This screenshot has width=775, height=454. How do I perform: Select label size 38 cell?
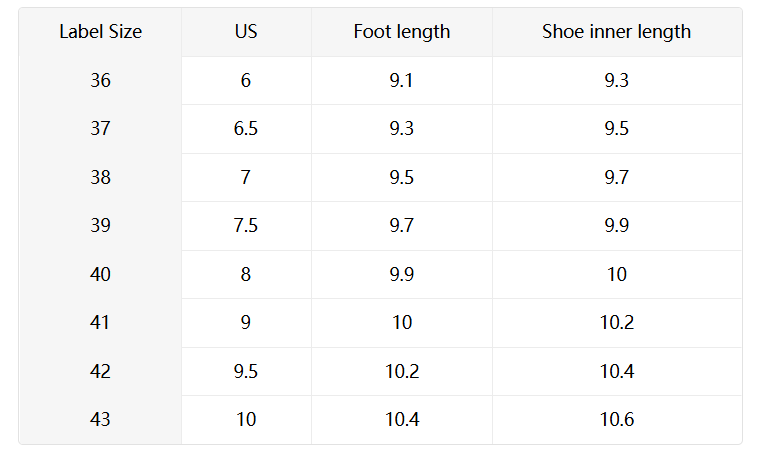[x=100, y=177]
